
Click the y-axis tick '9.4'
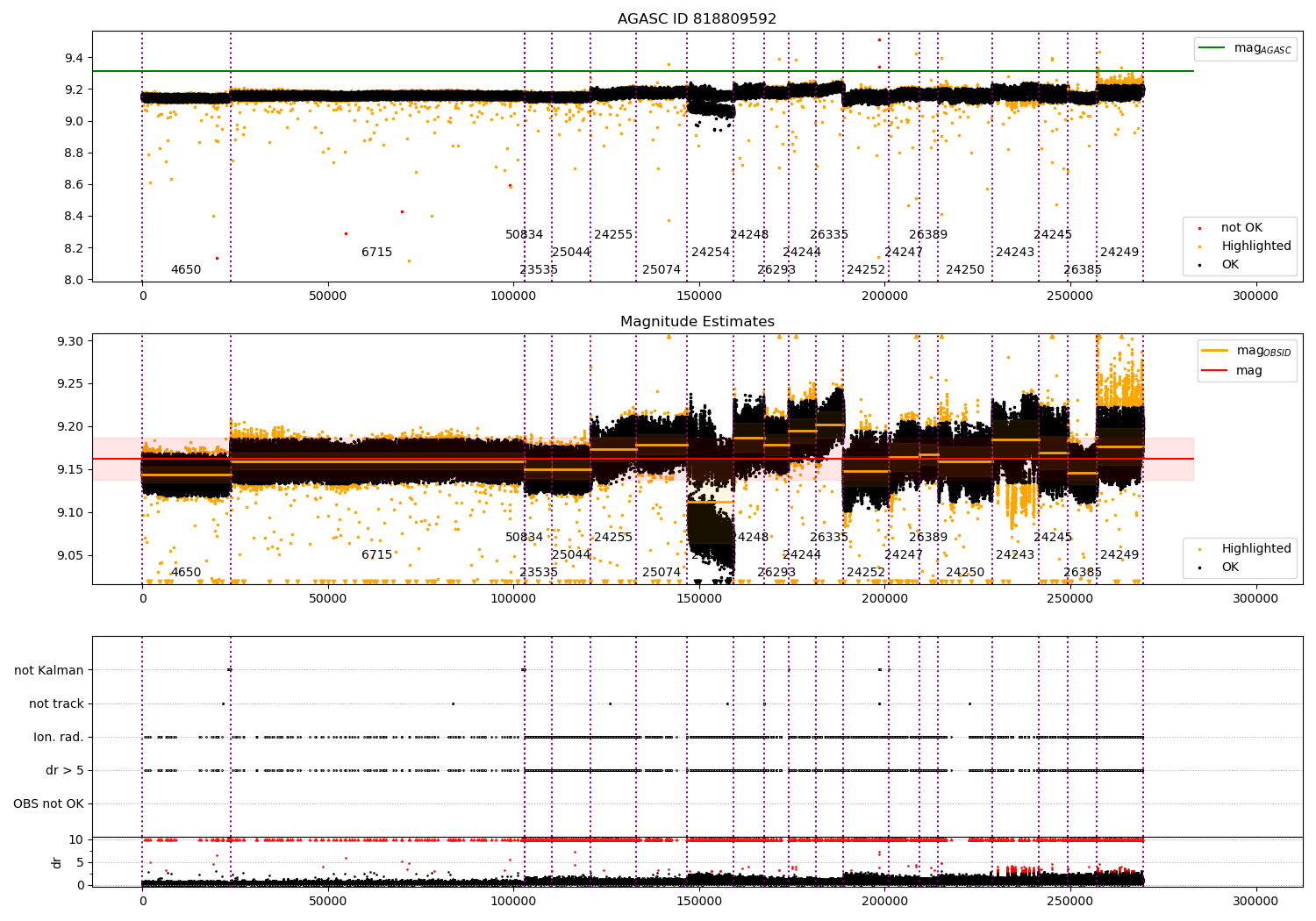[74, 58]
